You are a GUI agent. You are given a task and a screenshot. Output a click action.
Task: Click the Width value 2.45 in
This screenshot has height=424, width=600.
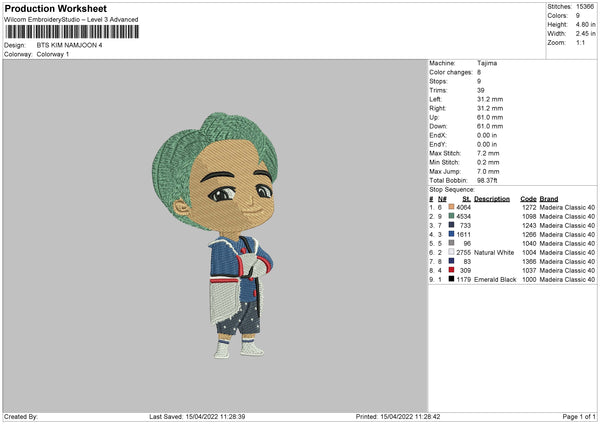pos(585,34)
